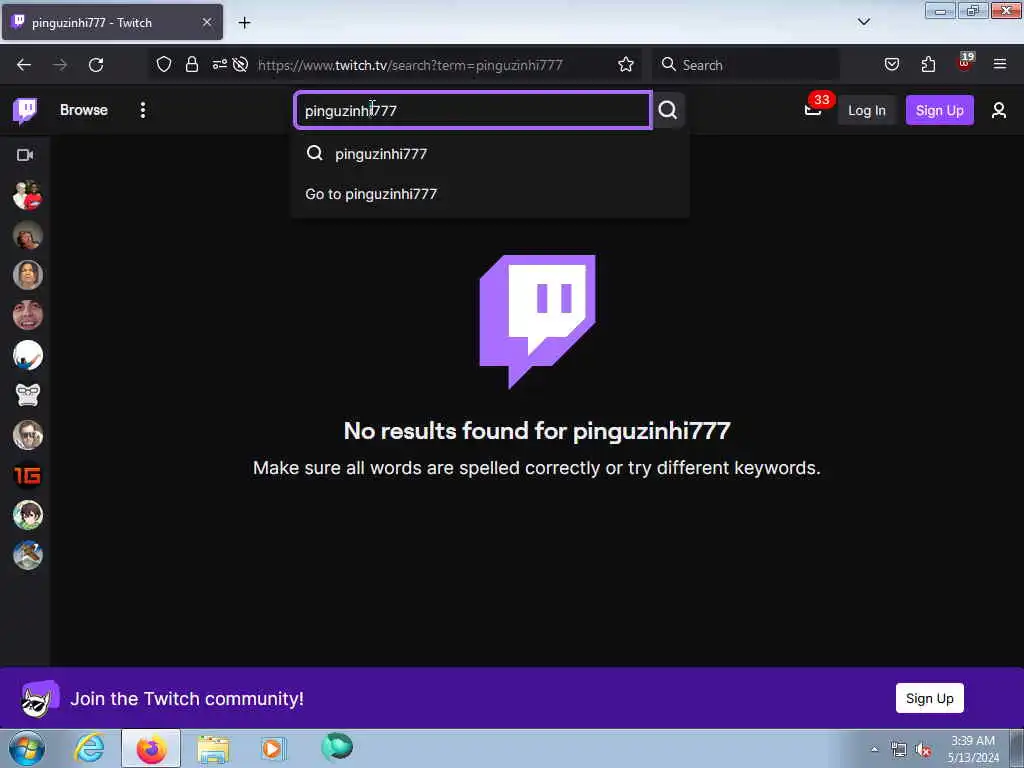Open site permissions icon in address bar

click(219, 64)
